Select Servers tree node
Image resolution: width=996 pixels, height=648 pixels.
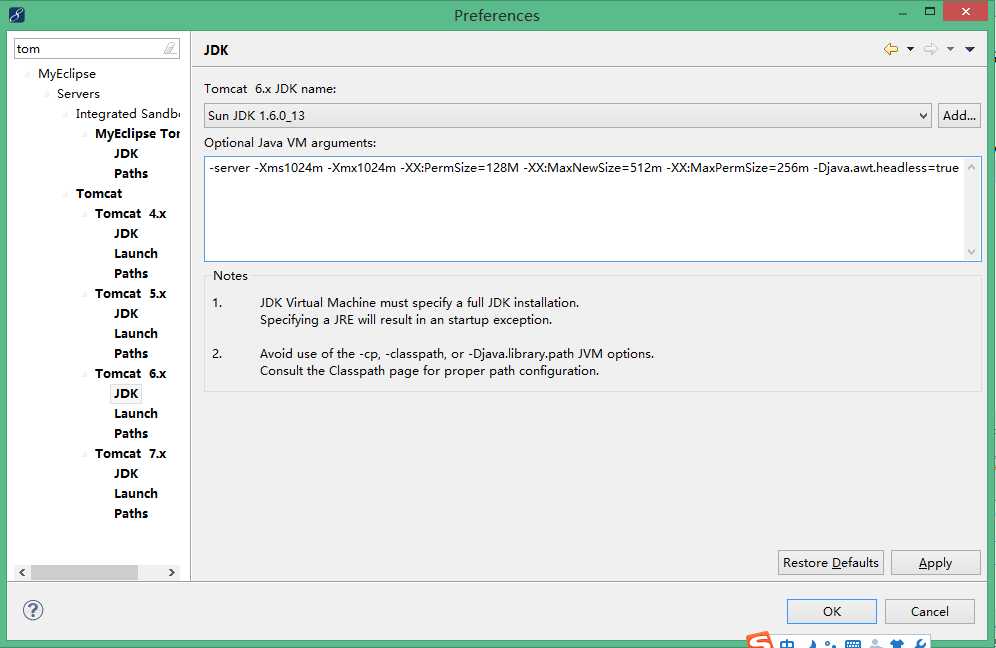78,94
